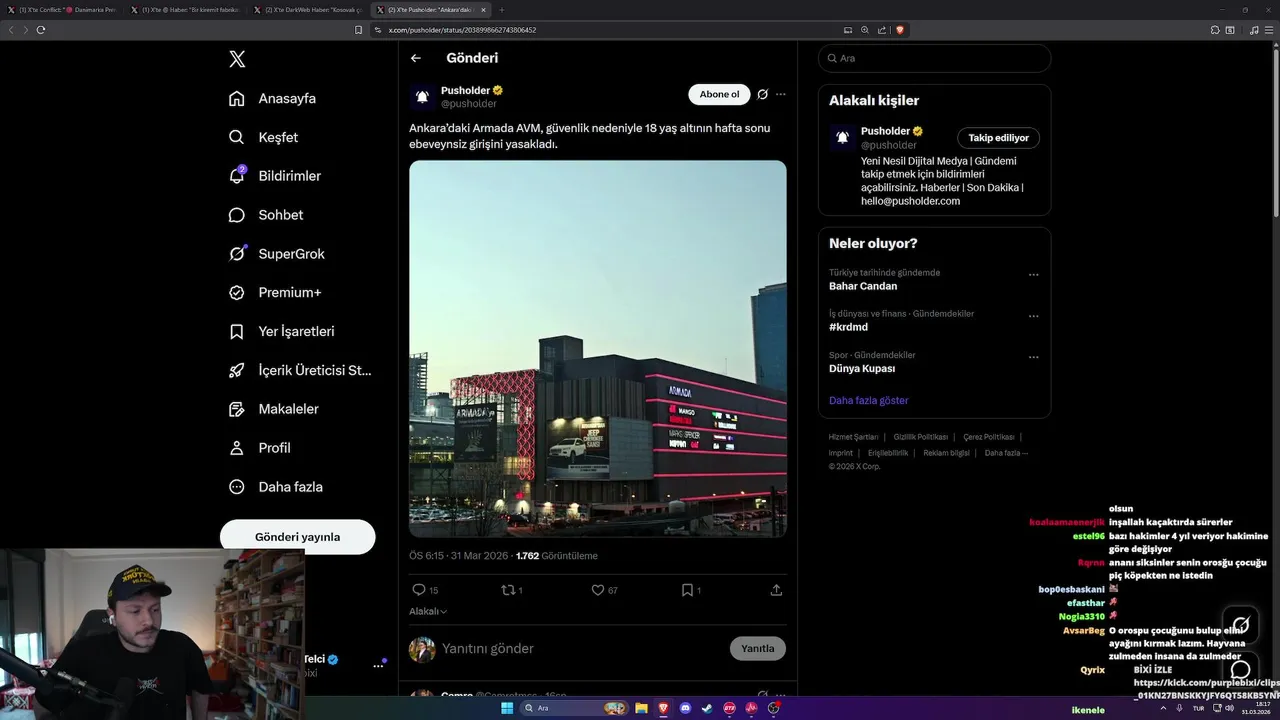Open Discord from the taskbar

pyautogui.click(x=685, y=708)
